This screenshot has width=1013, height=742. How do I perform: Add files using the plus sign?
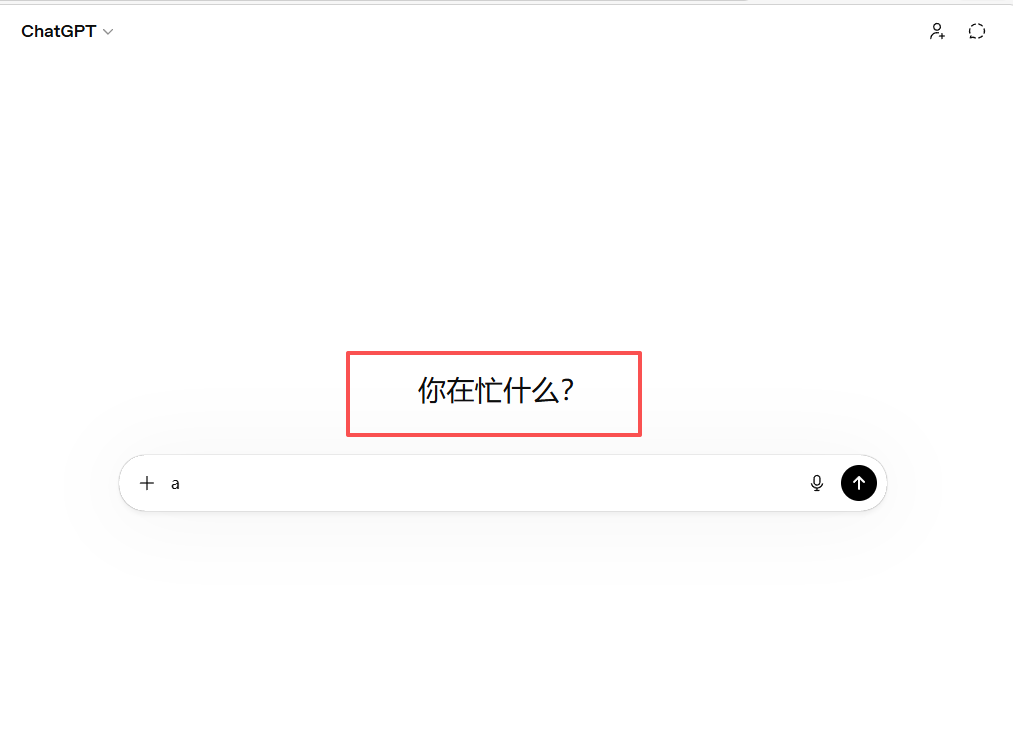pos(147,483)
